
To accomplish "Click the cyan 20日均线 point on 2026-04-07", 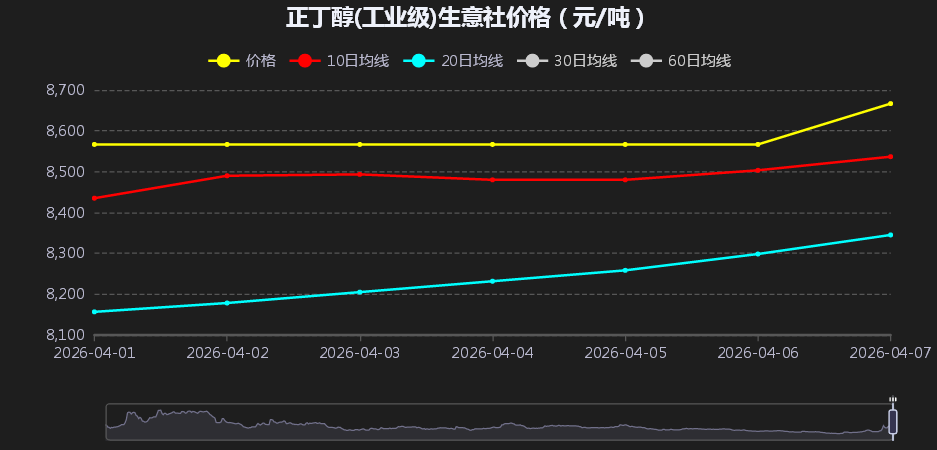I will [x=890, y=235].
